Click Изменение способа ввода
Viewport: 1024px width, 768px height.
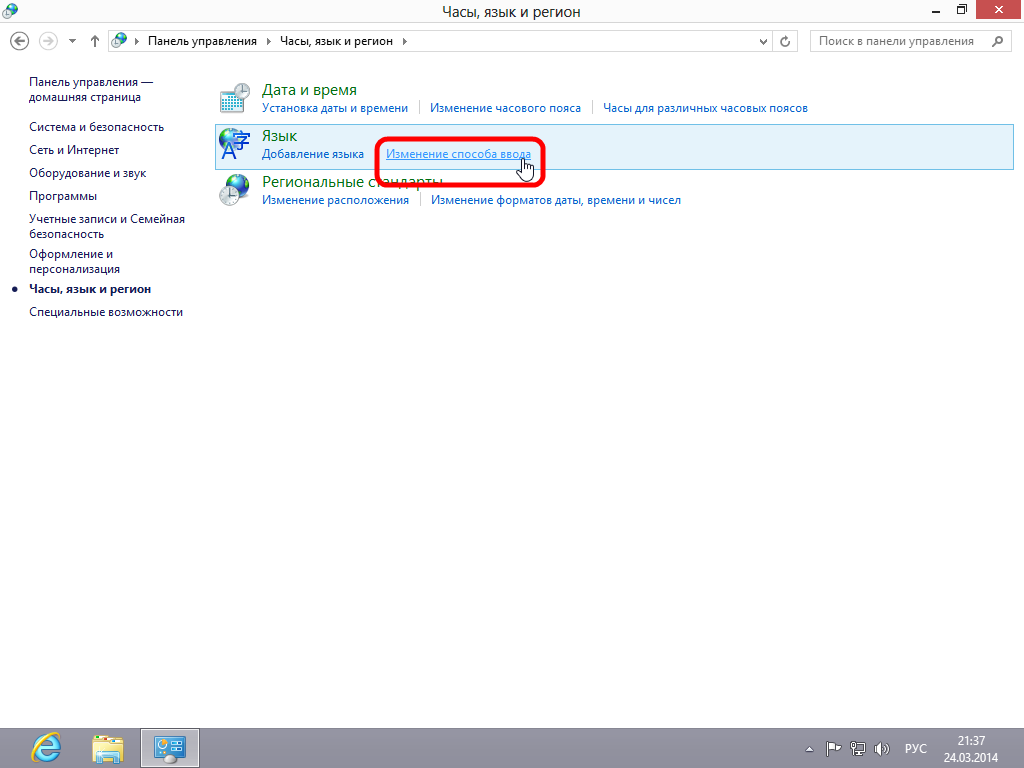click(458, 154)
